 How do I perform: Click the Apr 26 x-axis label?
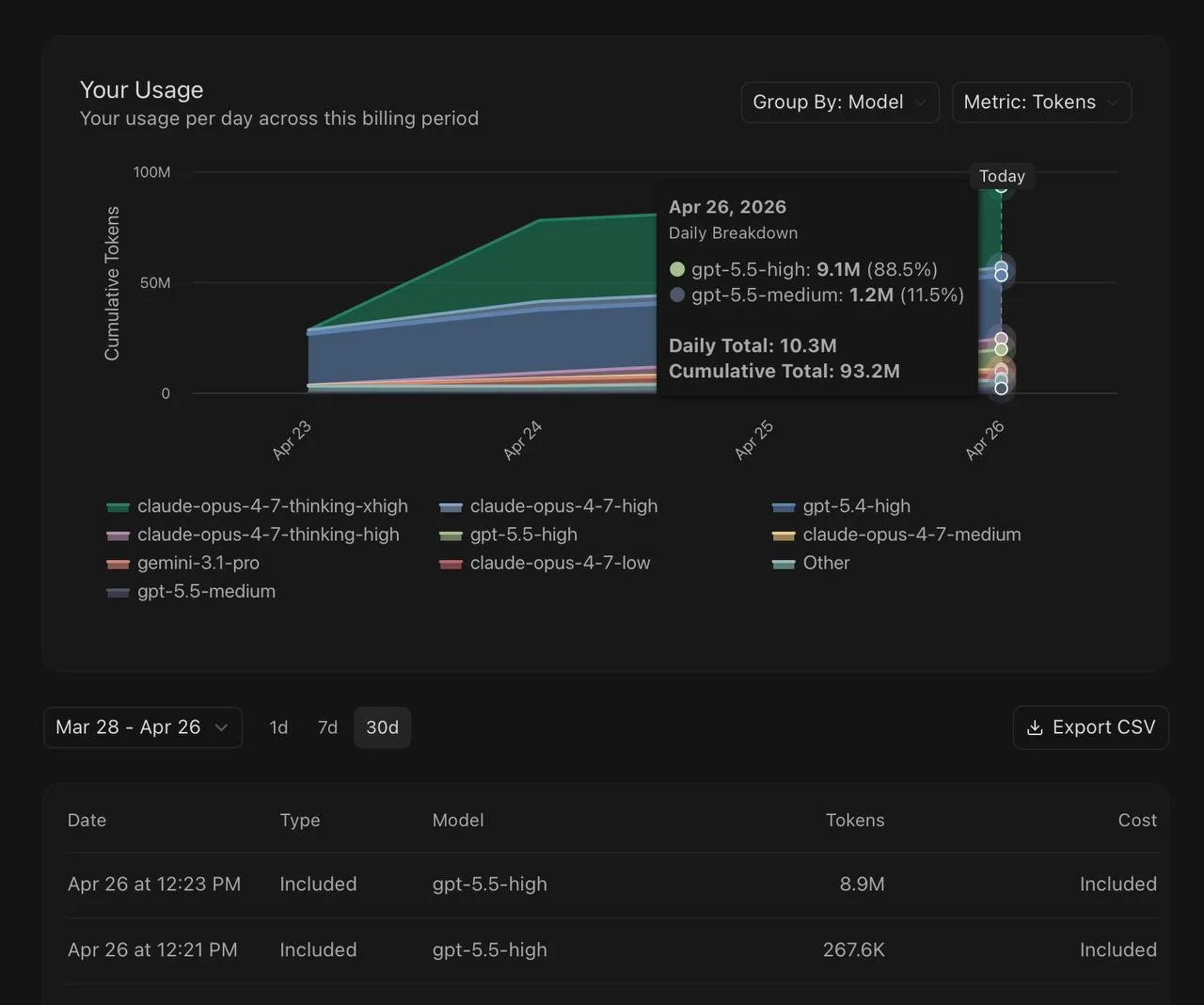(985, 440)
